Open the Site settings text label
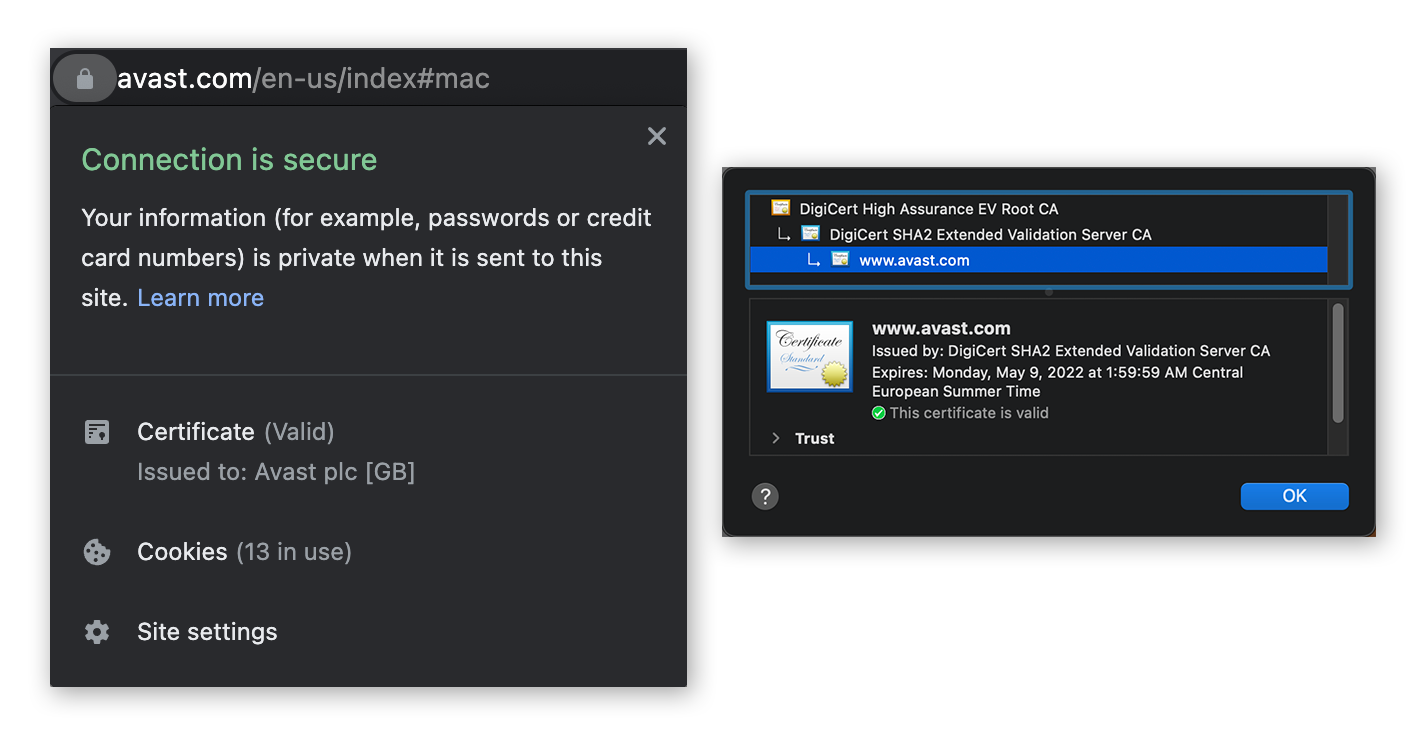The width and height of the screenshot is (1424, 746). (207, 632)
